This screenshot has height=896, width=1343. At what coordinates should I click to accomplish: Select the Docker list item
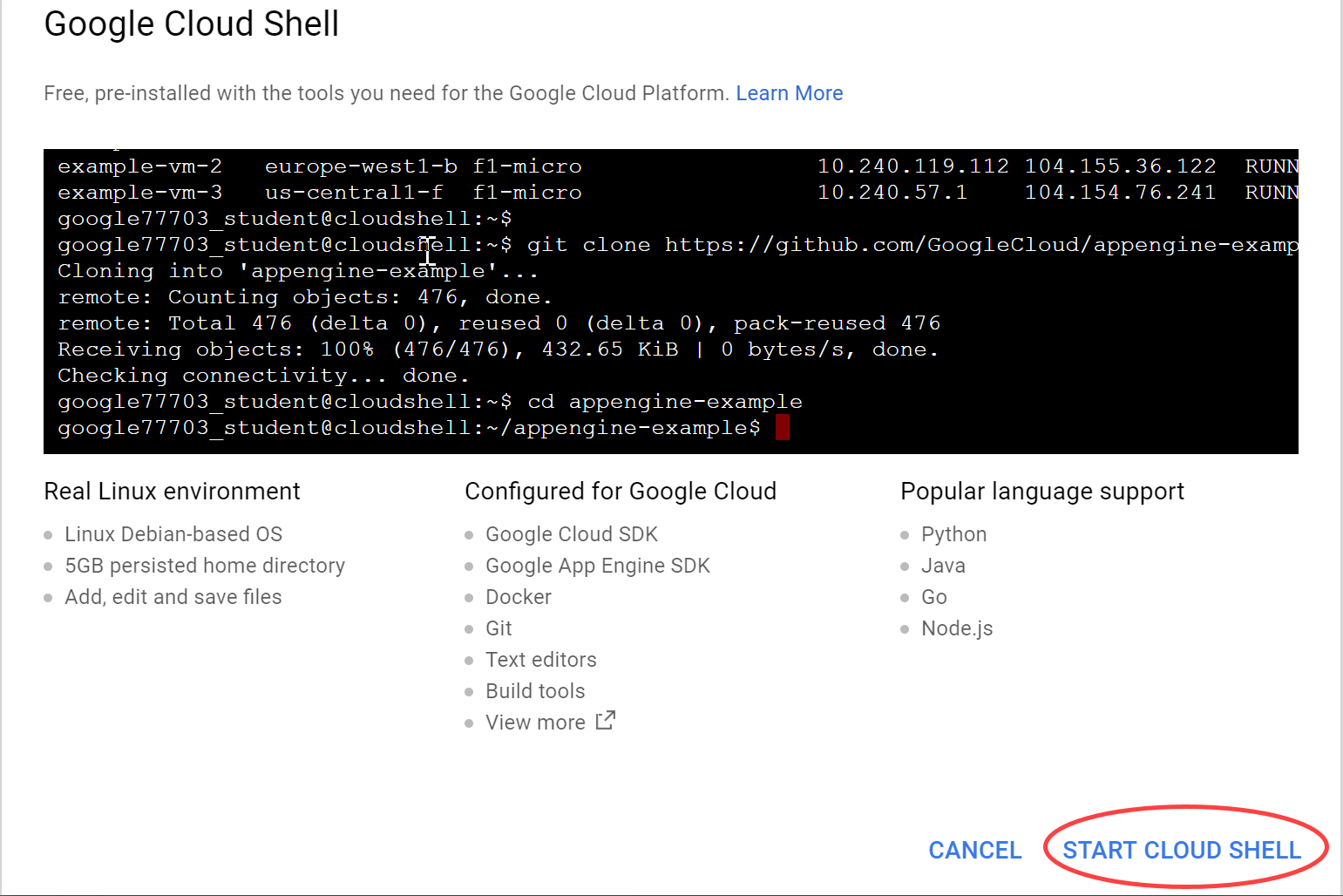tap(519, 597)
